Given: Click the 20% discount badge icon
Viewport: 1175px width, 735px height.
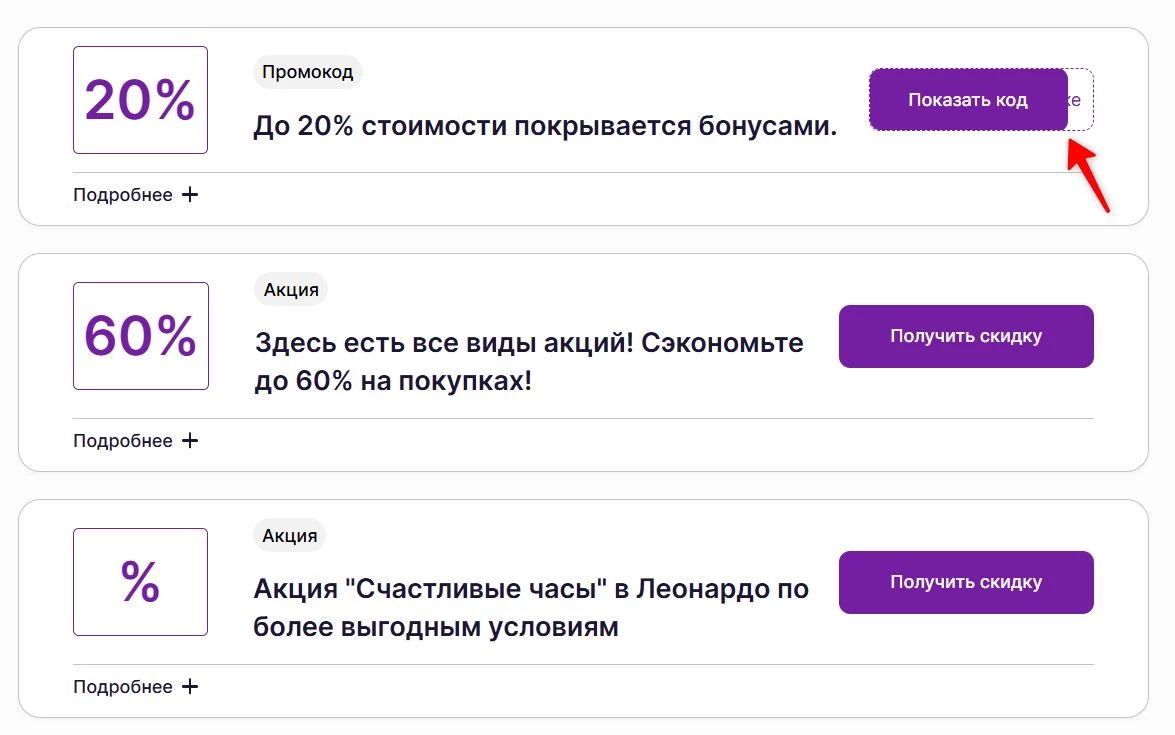Looking at the screenshot, I should click(x=139, y=99).
